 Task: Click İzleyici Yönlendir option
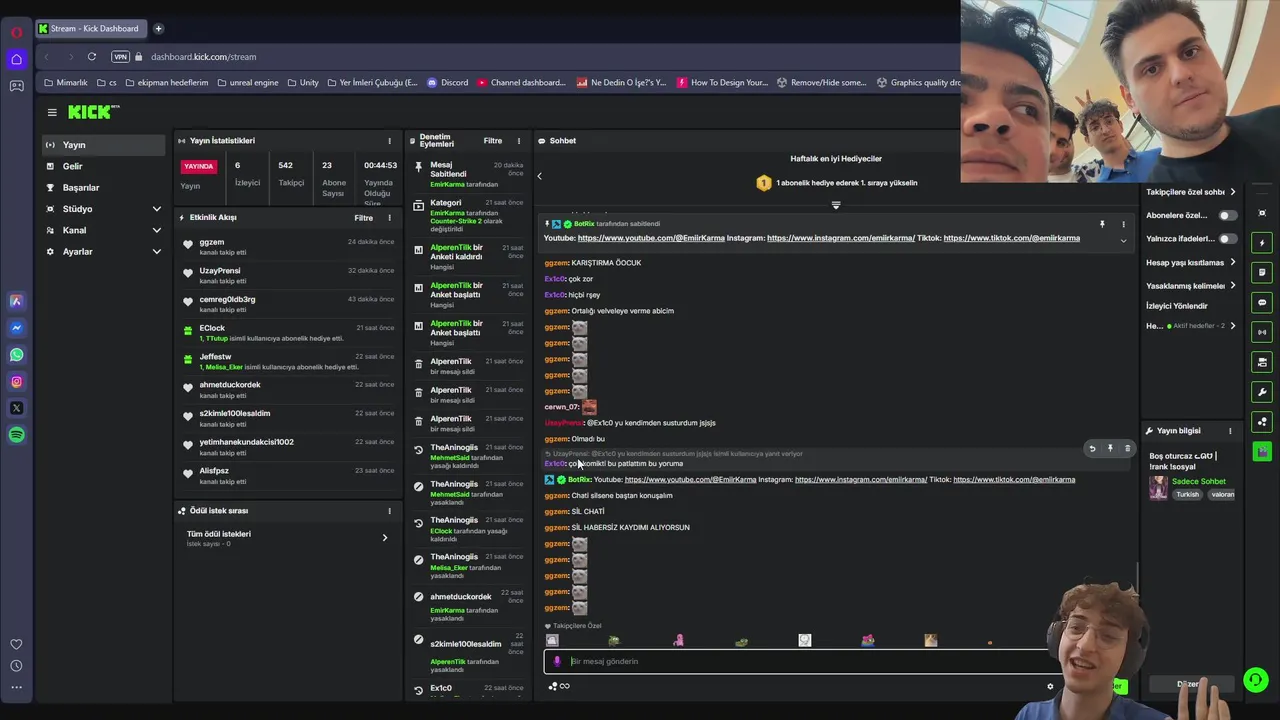1177,306
